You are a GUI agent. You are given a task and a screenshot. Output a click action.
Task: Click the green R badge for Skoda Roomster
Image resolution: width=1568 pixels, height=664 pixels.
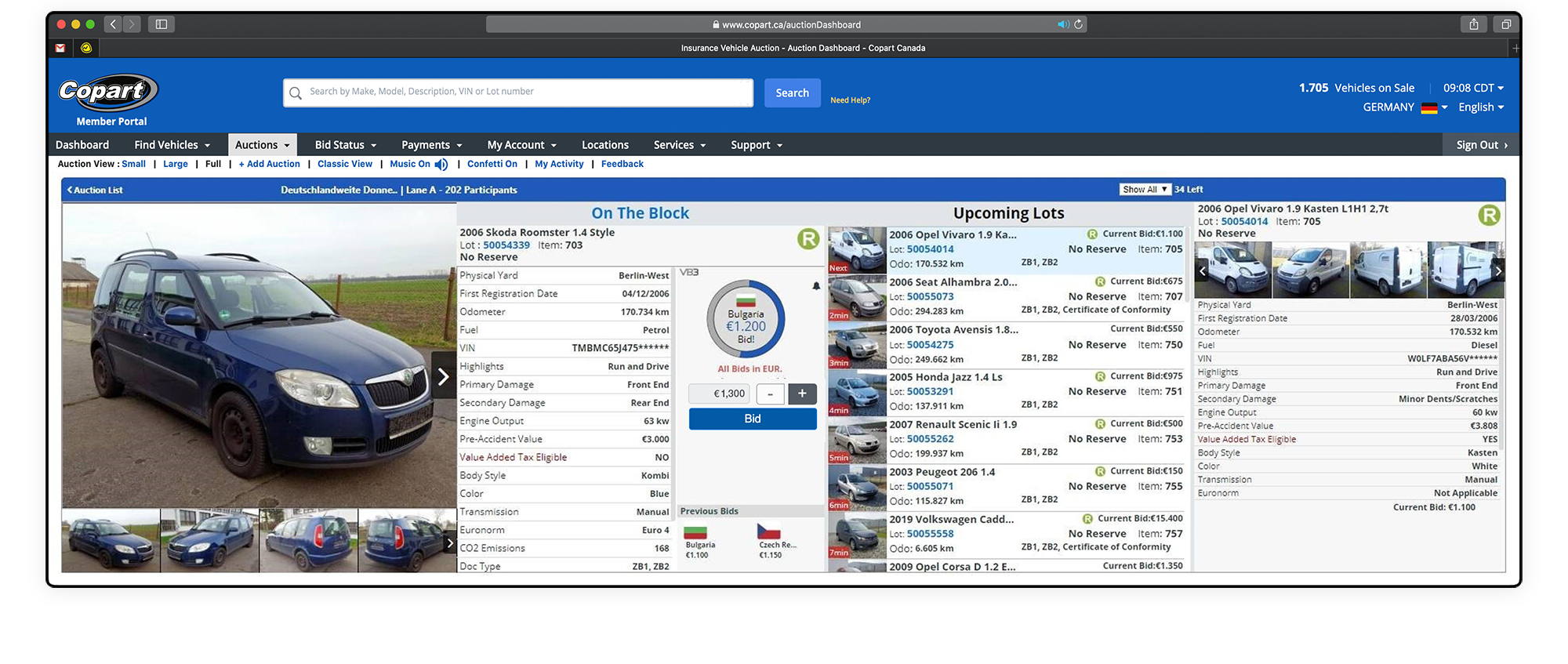(808, 239)
